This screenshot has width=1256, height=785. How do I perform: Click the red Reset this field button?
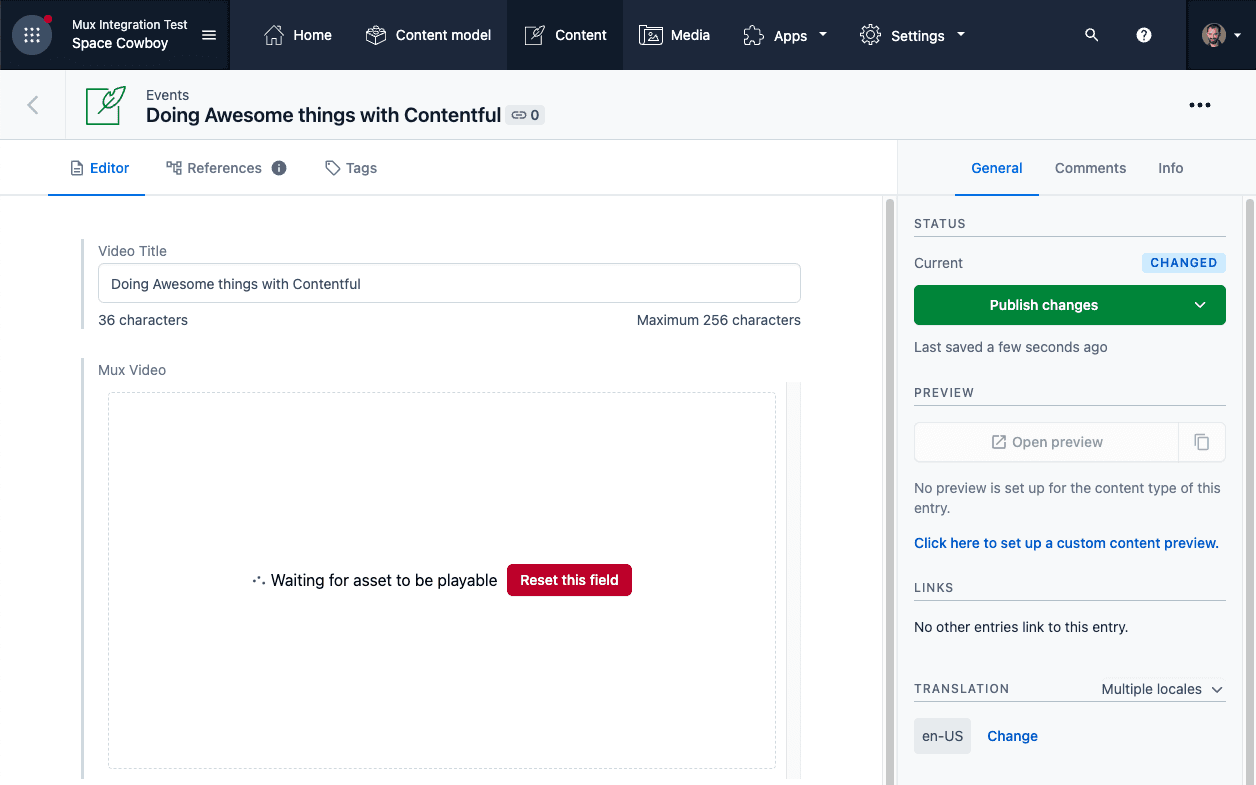[x=569, y=580]
